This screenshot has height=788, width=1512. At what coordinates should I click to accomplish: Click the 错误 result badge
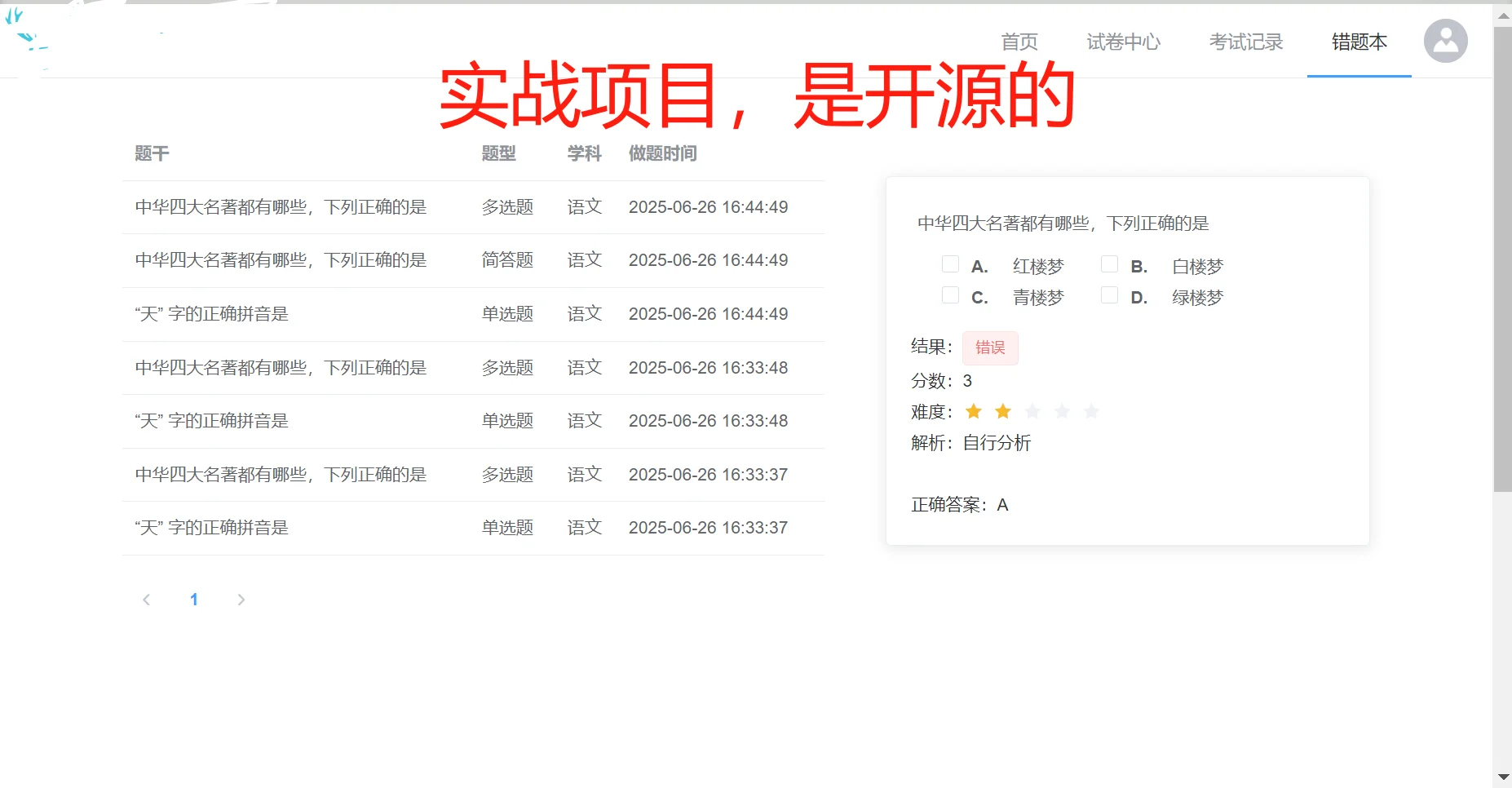tap(990, 348)
